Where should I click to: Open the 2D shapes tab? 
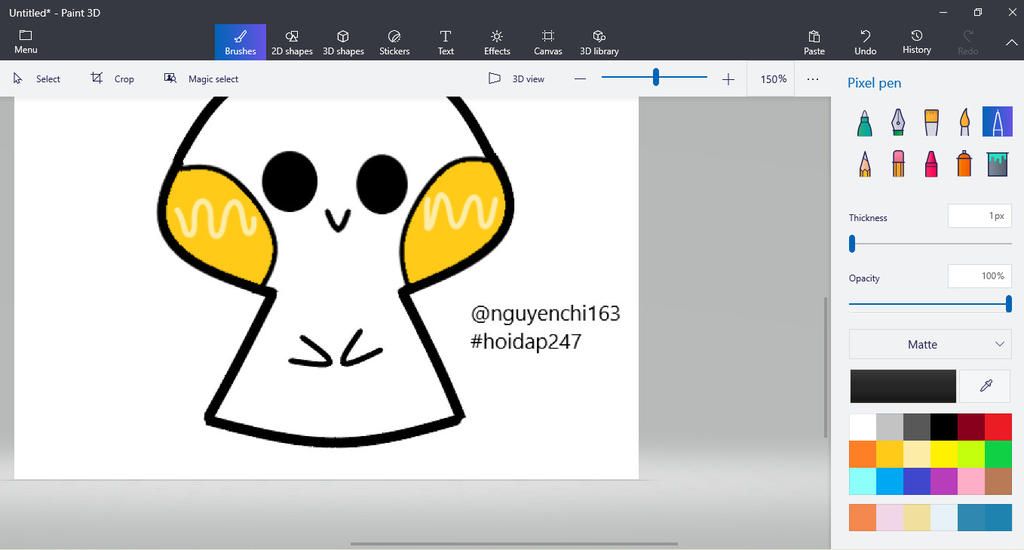tap(292, 42)
